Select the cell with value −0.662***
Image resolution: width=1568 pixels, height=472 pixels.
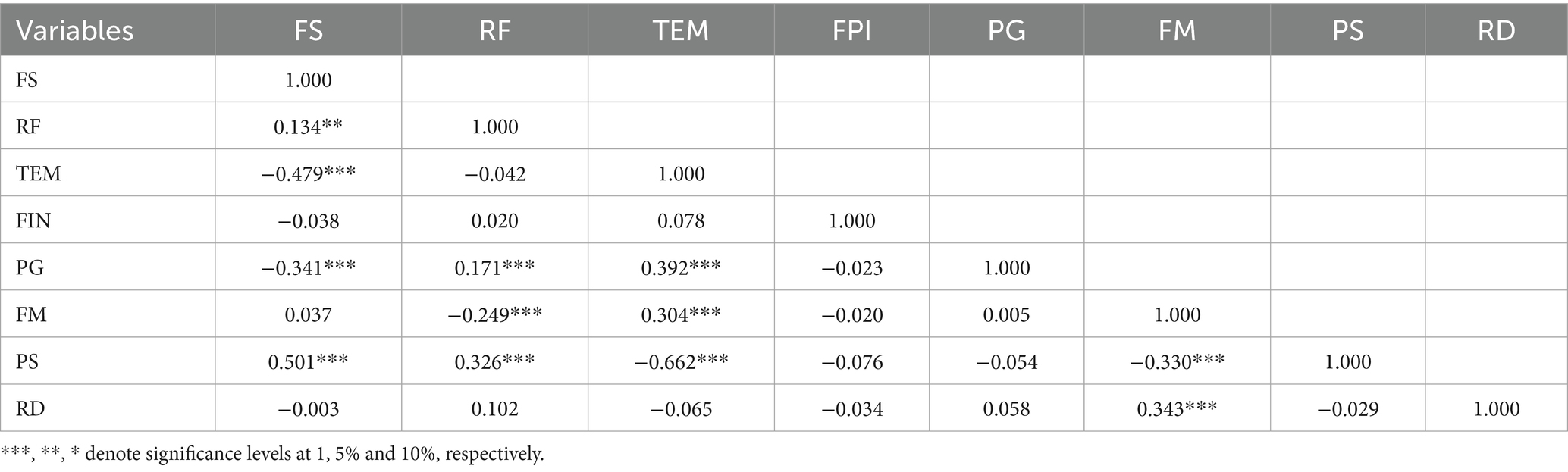(681, 361)
